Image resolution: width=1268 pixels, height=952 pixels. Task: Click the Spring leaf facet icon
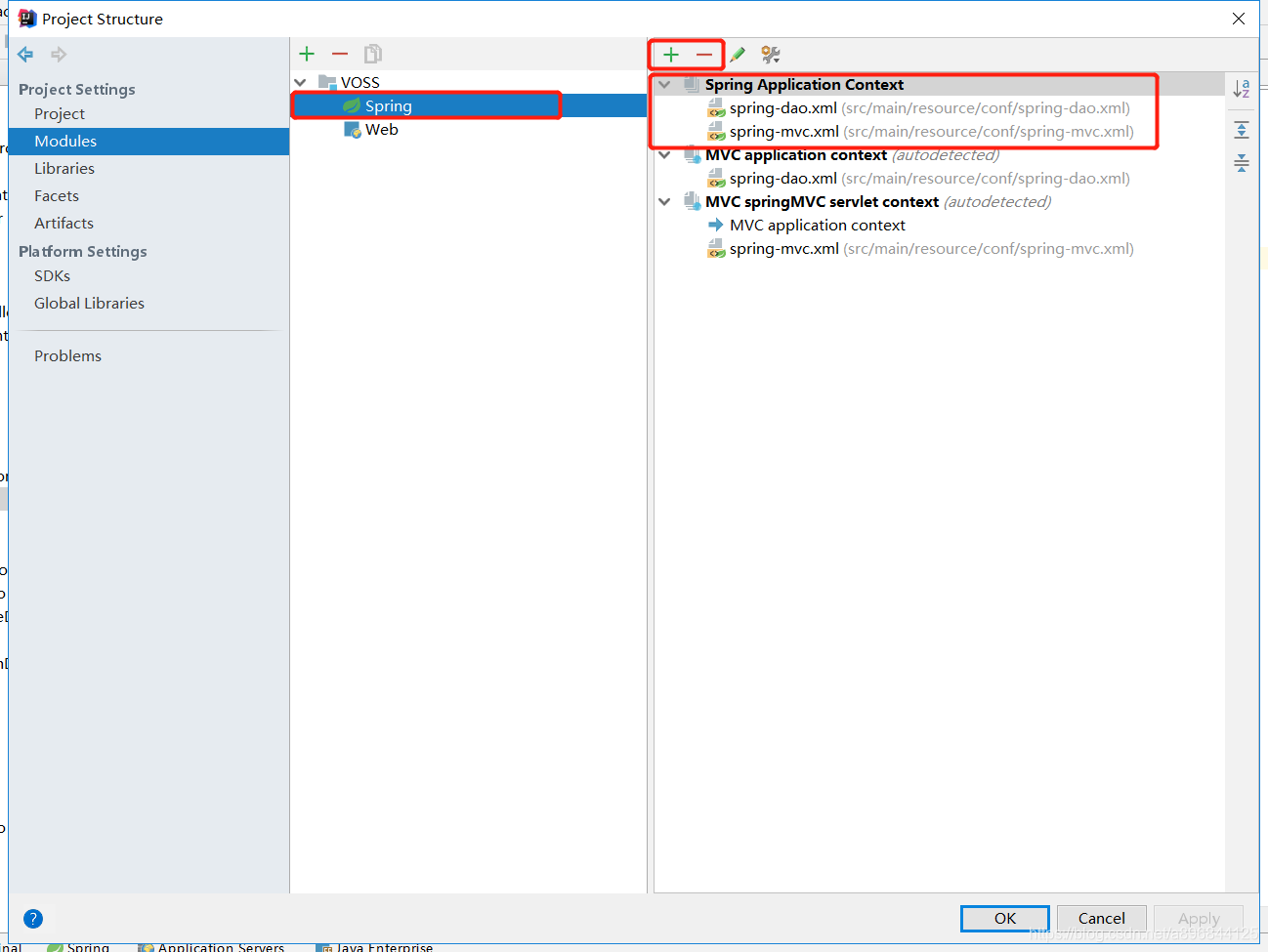point(352,105)
